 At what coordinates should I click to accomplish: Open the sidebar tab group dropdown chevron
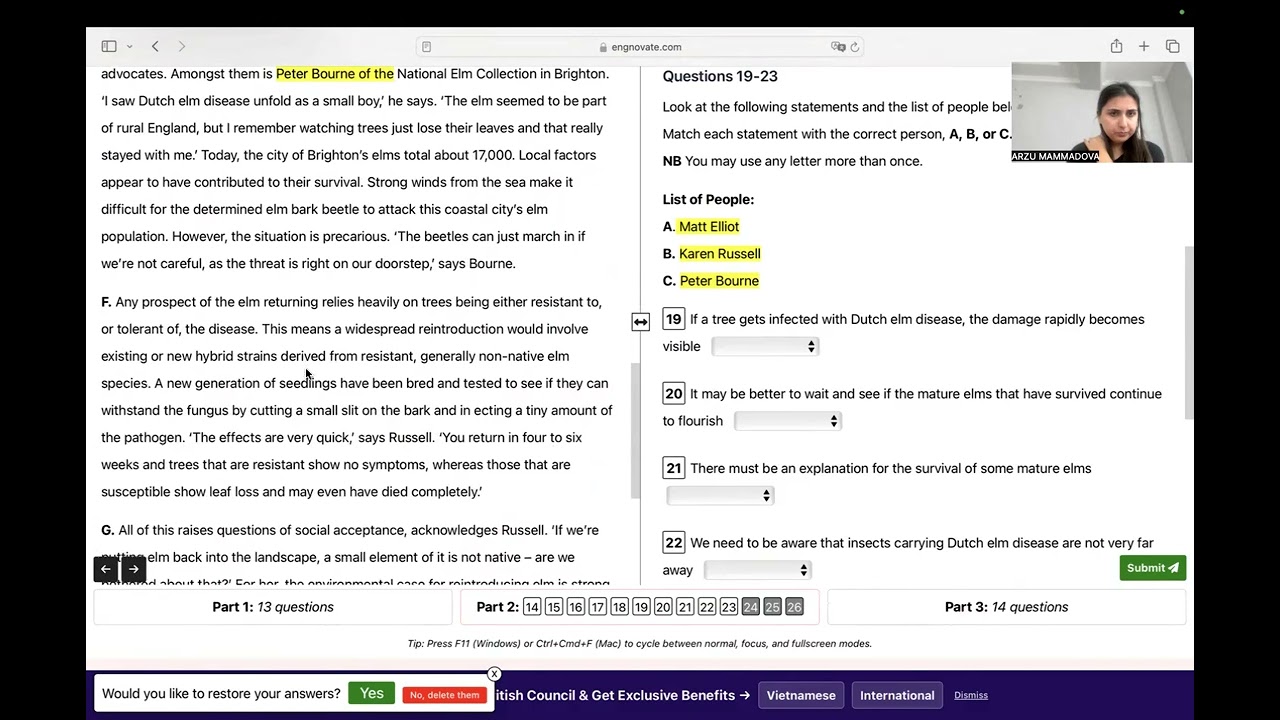[x=129, y=47]
